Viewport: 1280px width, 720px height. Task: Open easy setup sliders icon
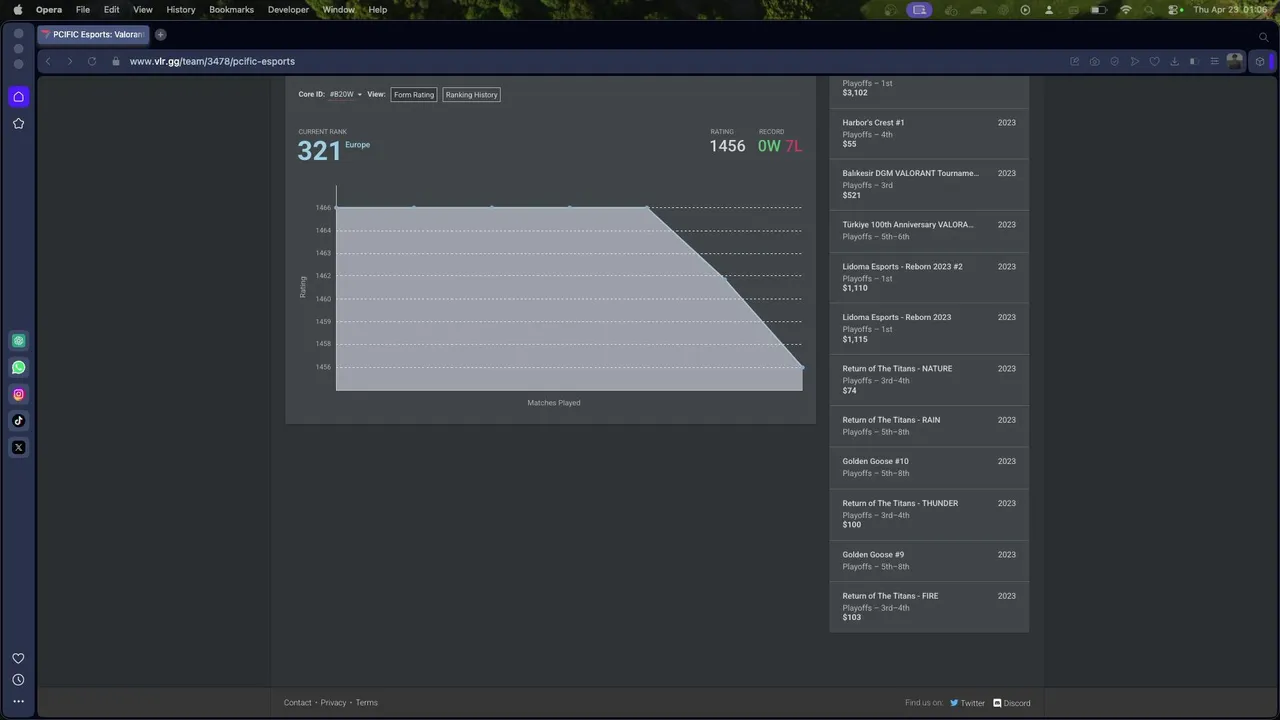click(1214, 61)
